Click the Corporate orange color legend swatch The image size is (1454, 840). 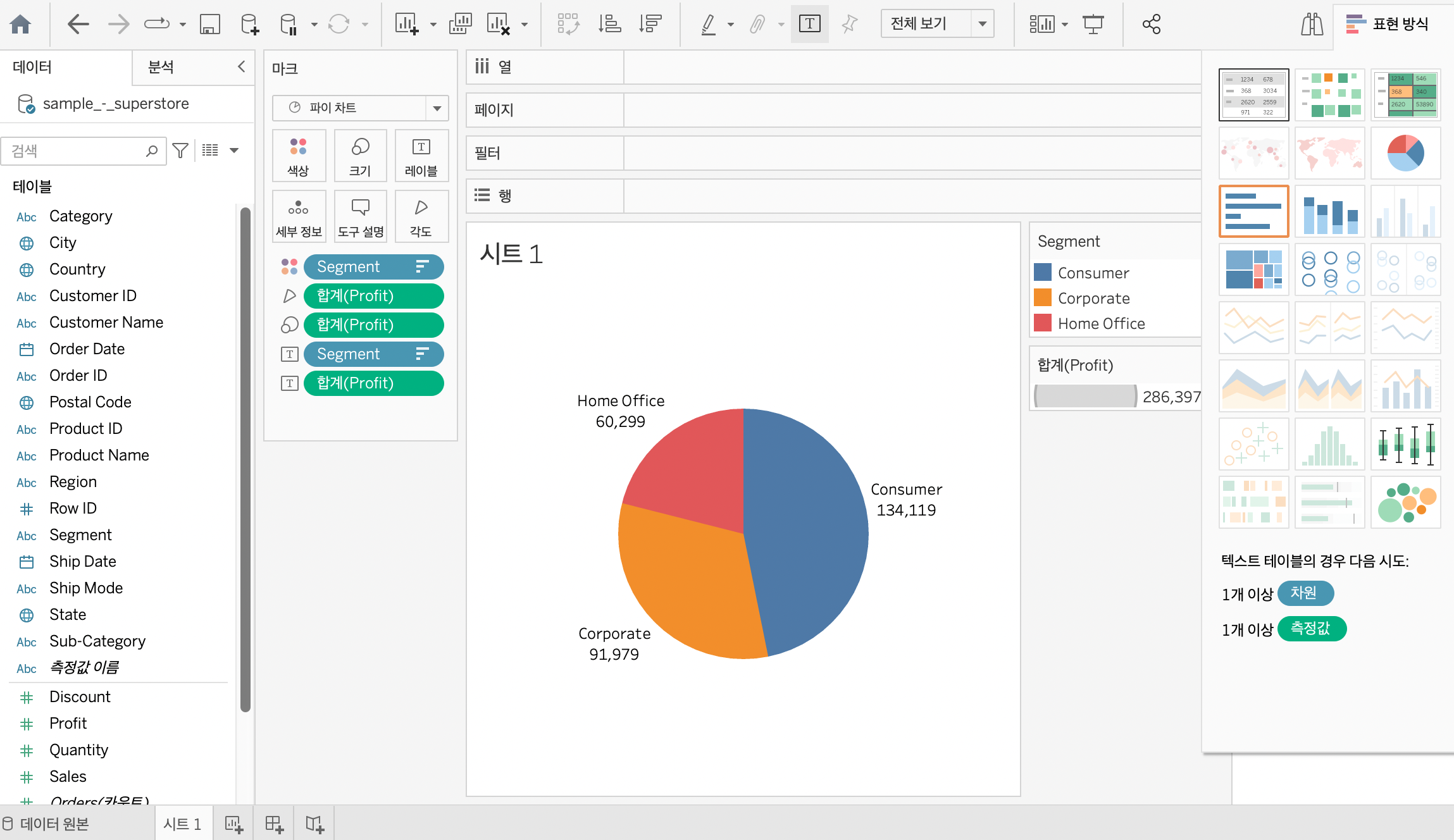coord(1042,297)
